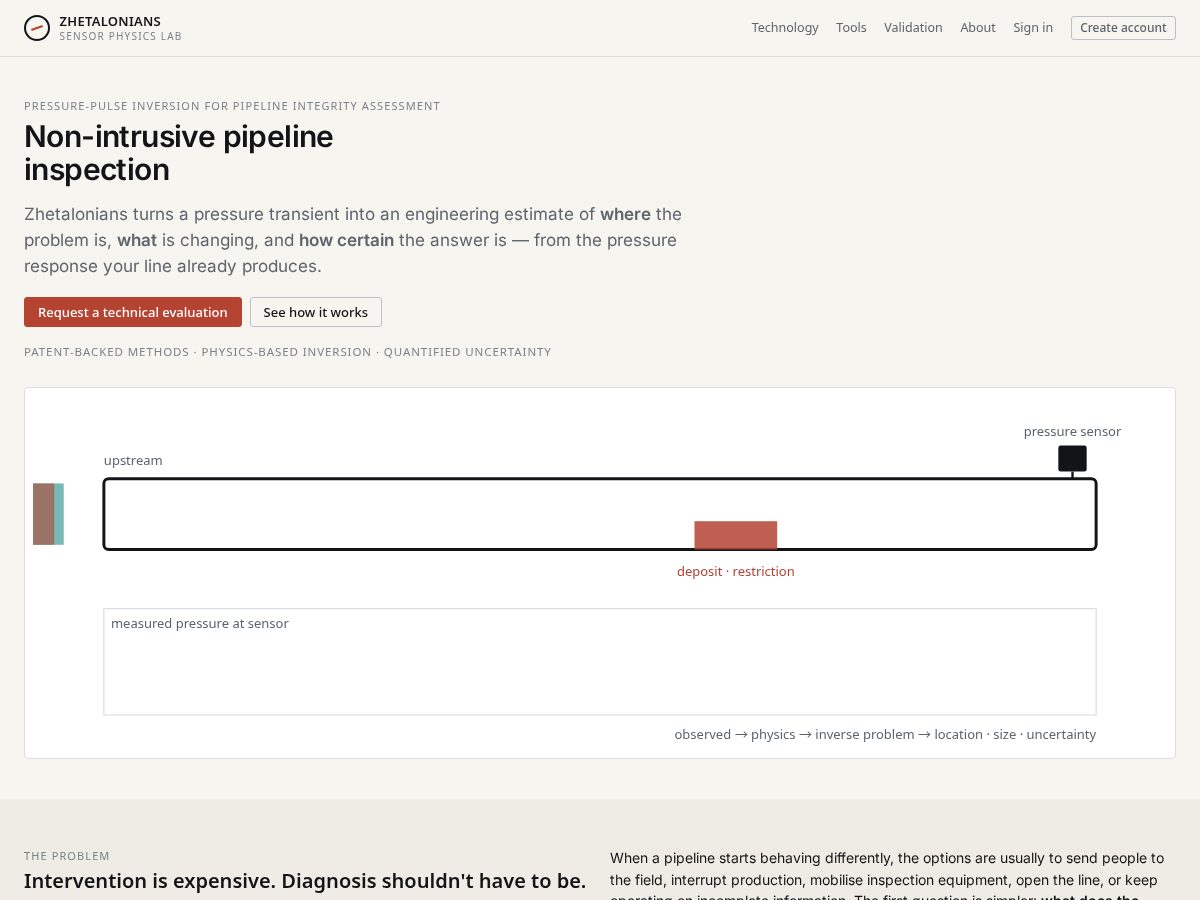Click the 'observed → physics → inverse problem' caption

(885, 734)
